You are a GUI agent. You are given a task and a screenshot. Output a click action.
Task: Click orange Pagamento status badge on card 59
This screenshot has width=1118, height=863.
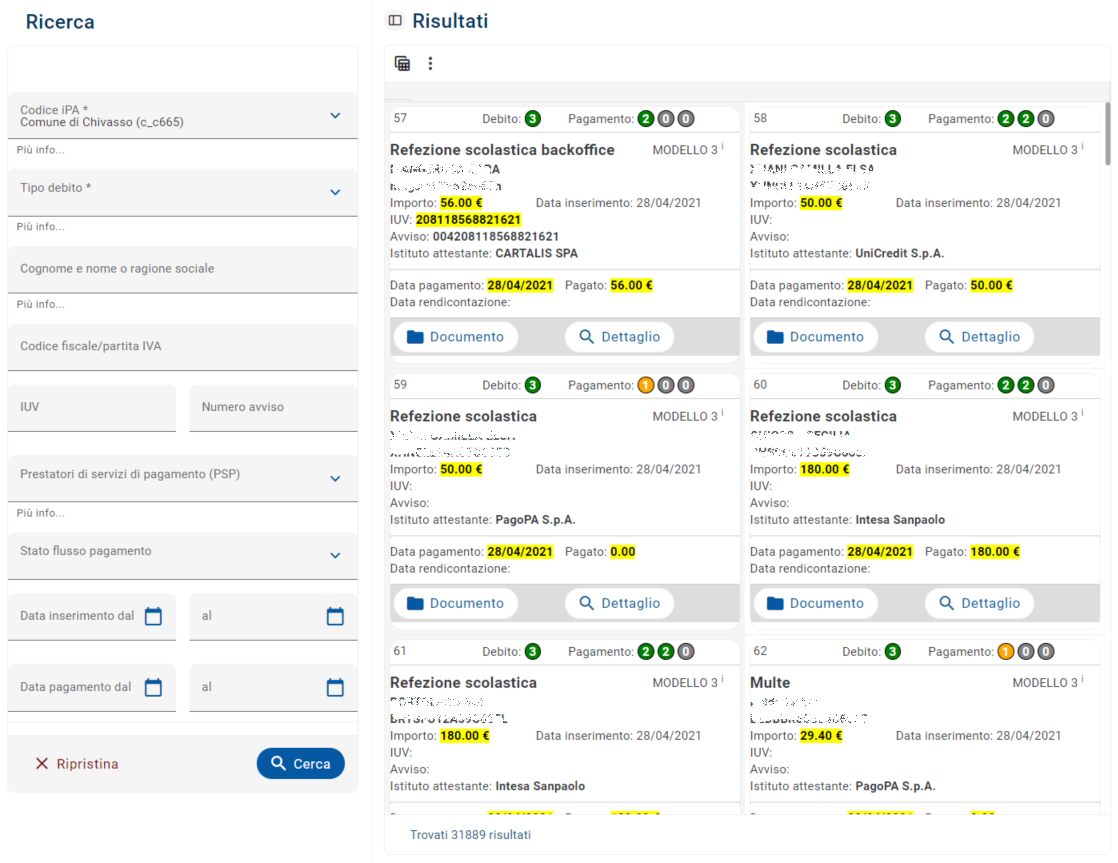[x=646, y=385]
